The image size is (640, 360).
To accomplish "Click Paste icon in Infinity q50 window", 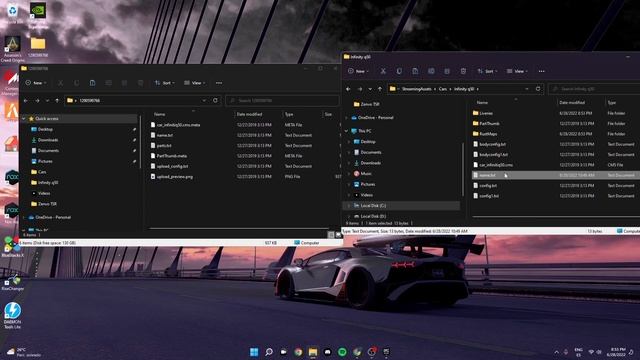I will tap(415, 71).
